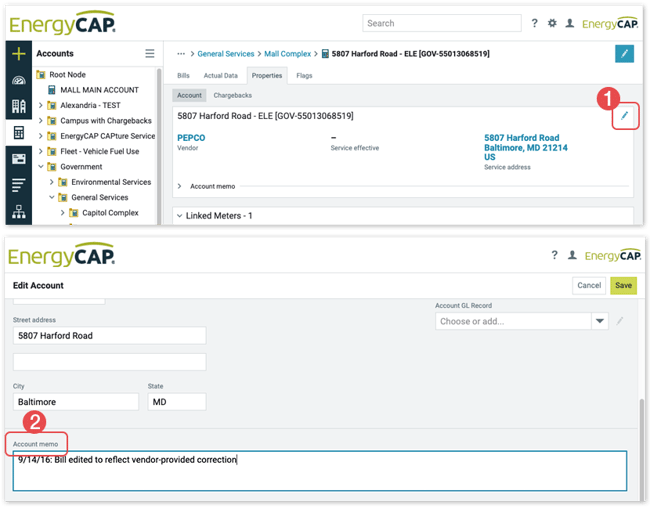Open the PEPCO vendor link
Screen dimensions: 650x509
191,137
